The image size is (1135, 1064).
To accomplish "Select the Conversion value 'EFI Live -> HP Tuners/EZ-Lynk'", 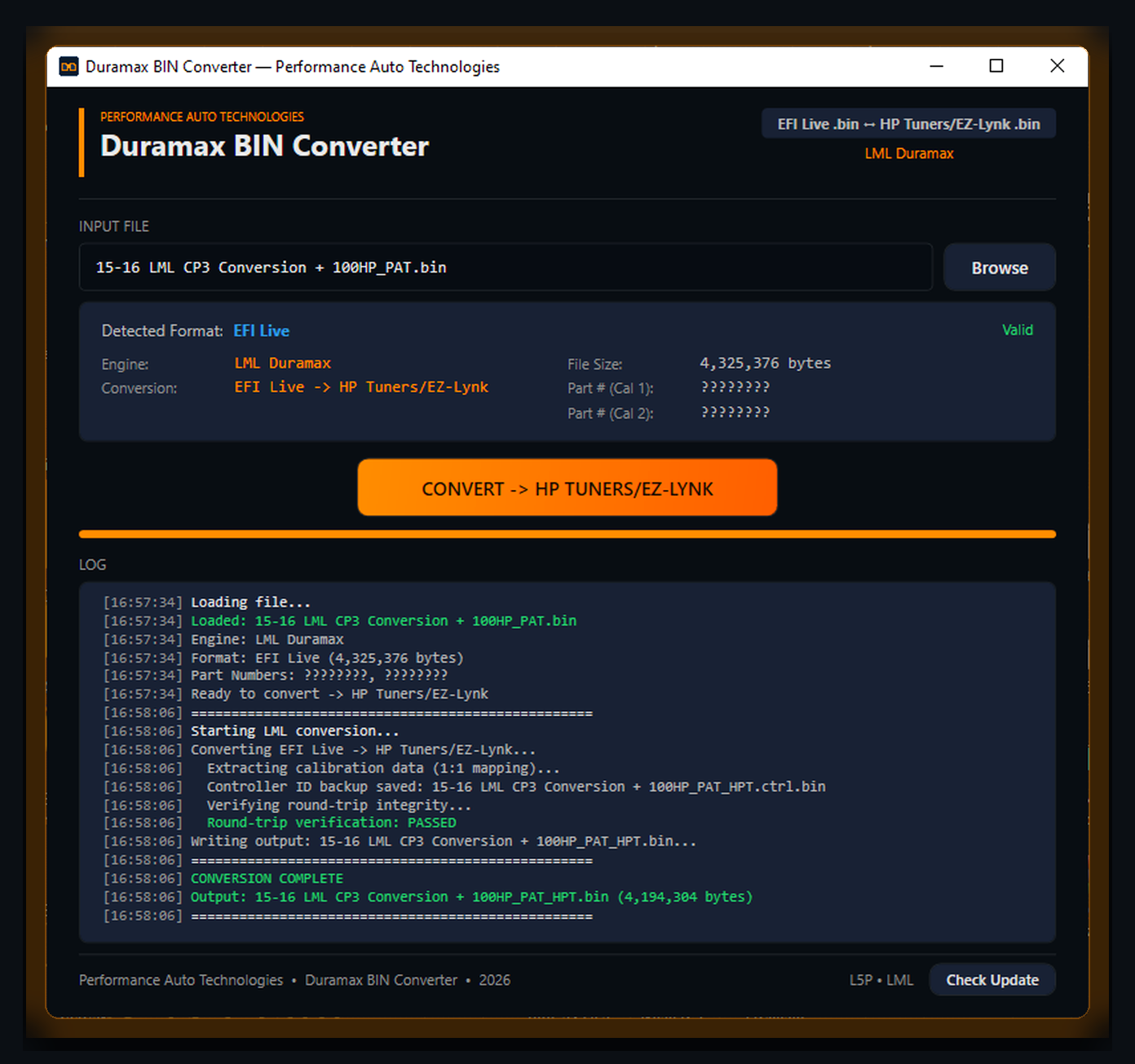I will (361, 387).
